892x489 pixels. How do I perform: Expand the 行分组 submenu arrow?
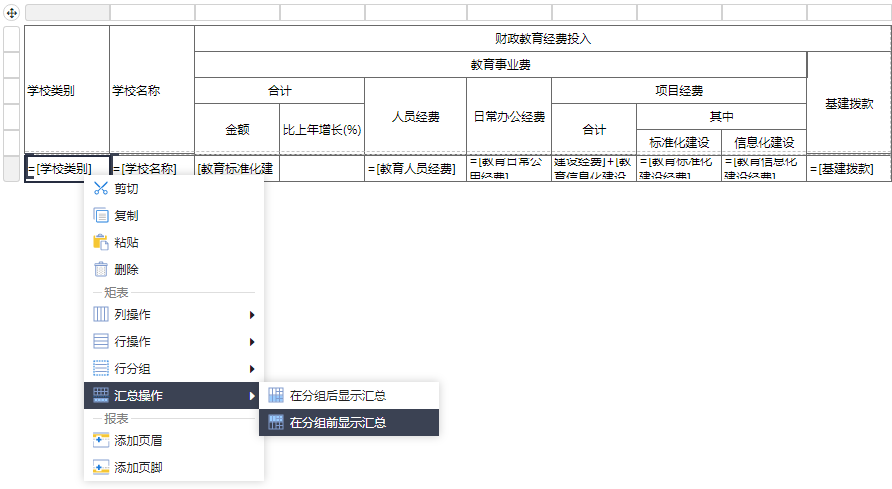point(251,369)
